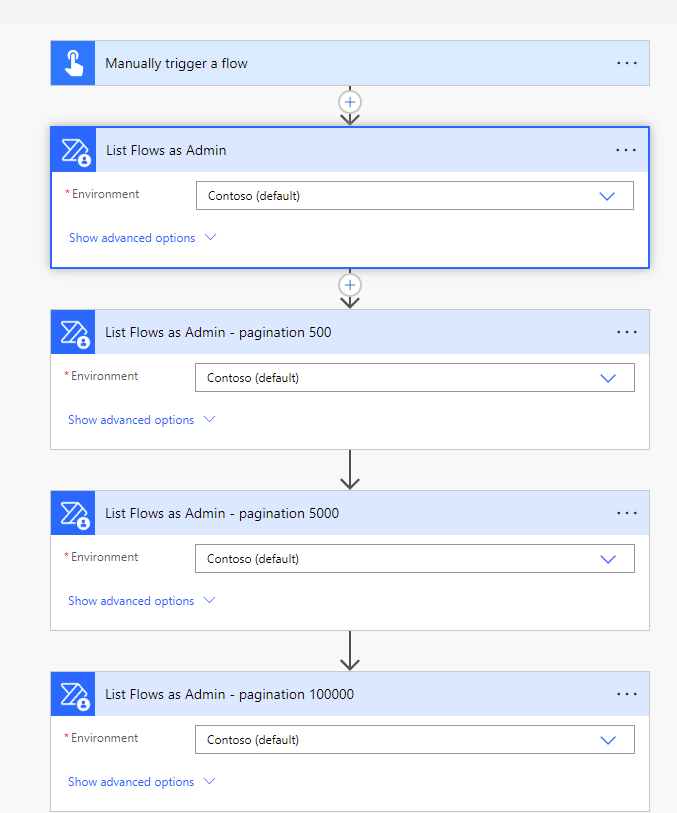The image size is (677, 813).
Task: Click the pagination 100000 action's connector icon
Action: click(x=72, y=694)
